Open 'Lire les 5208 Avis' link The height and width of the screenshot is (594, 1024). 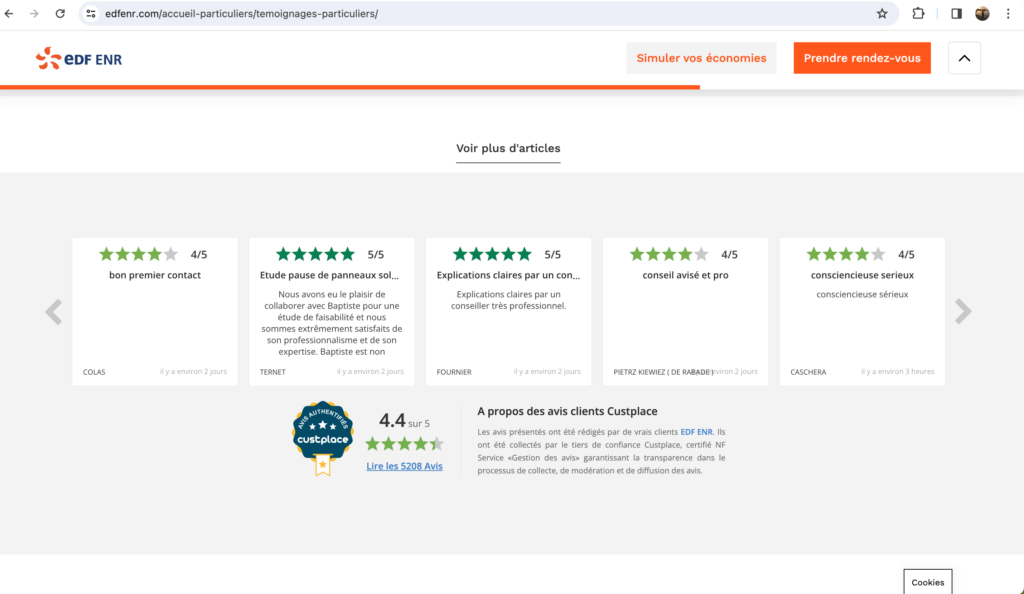[404, 465]
